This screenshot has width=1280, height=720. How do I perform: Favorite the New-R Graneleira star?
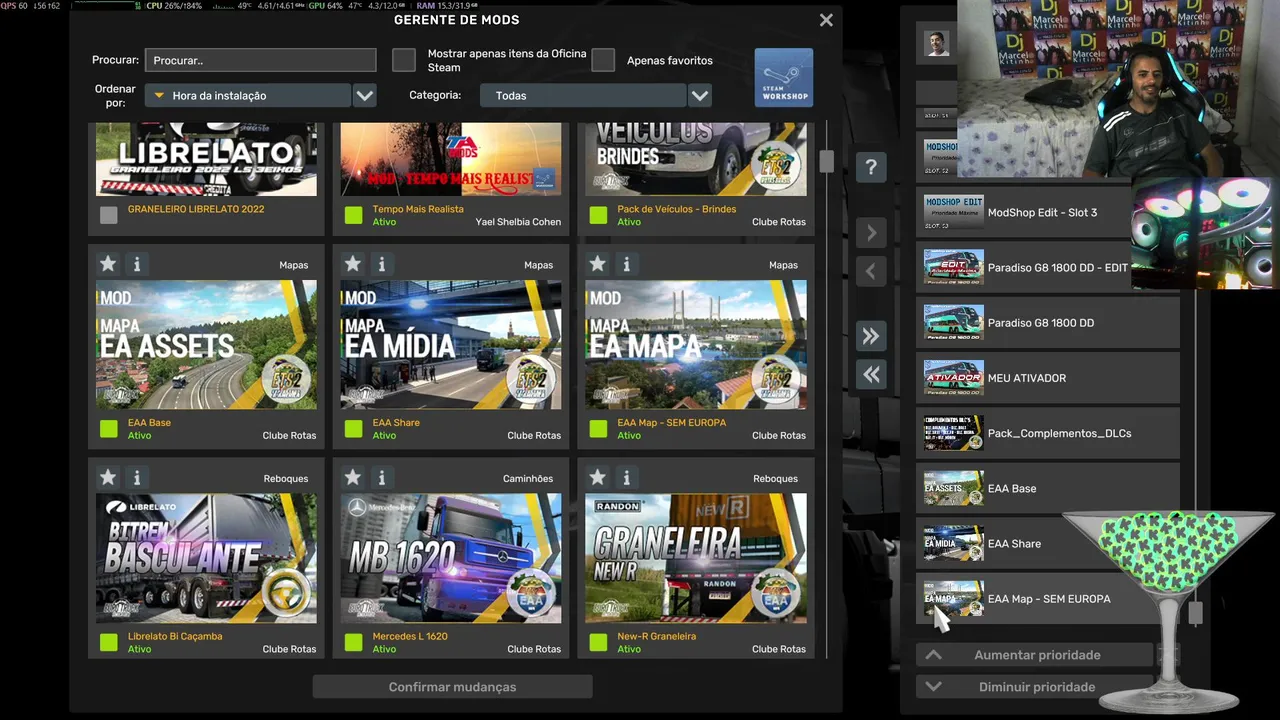tap(598, 477)
